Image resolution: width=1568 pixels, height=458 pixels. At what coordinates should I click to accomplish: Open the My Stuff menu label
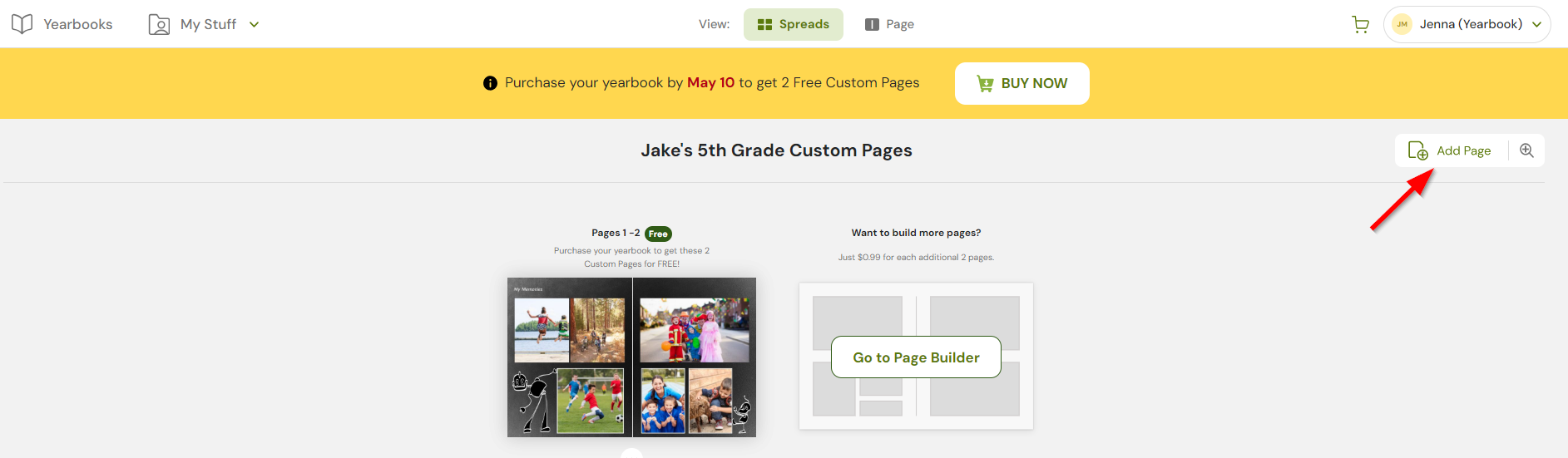[x=208, y=24]
